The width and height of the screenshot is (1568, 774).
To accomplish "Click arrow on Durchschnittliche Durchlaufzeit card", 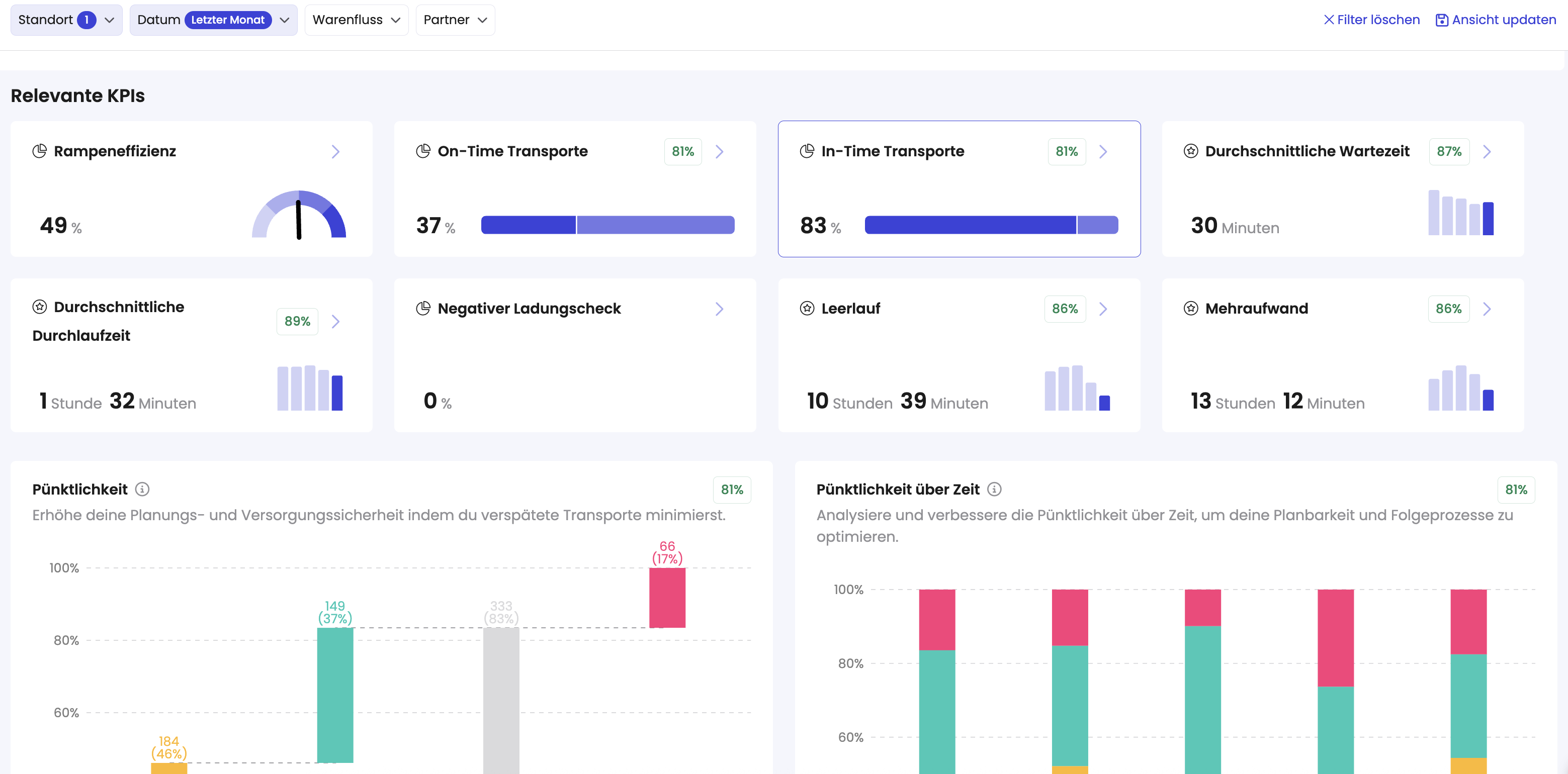I will point(335,321).
